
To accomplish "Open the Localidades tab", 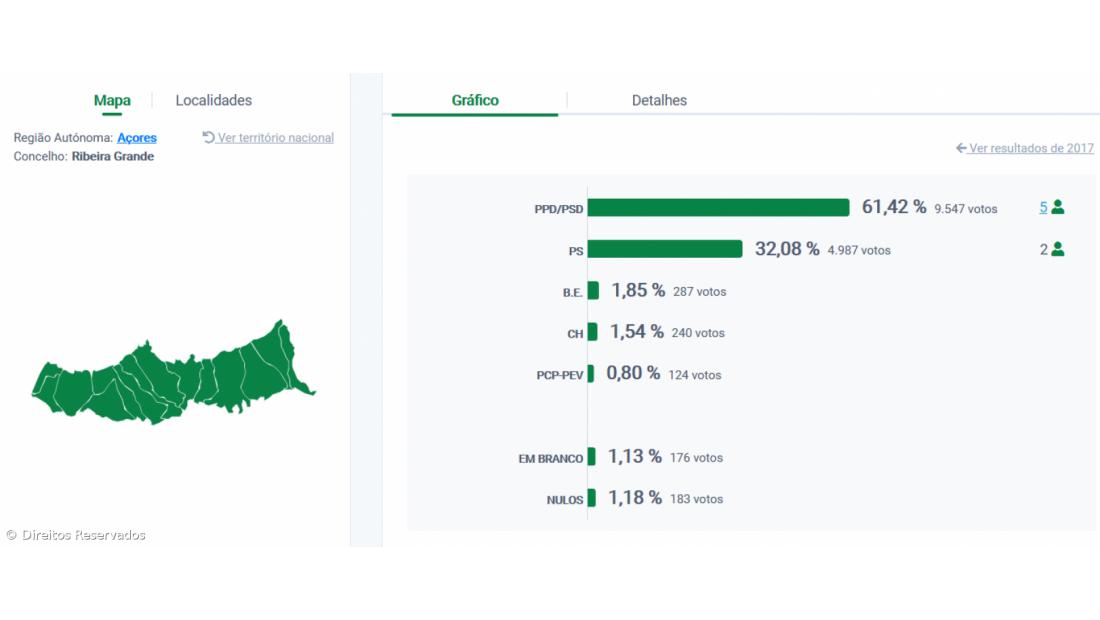I will pyautogui.click(x=213, y=100).
